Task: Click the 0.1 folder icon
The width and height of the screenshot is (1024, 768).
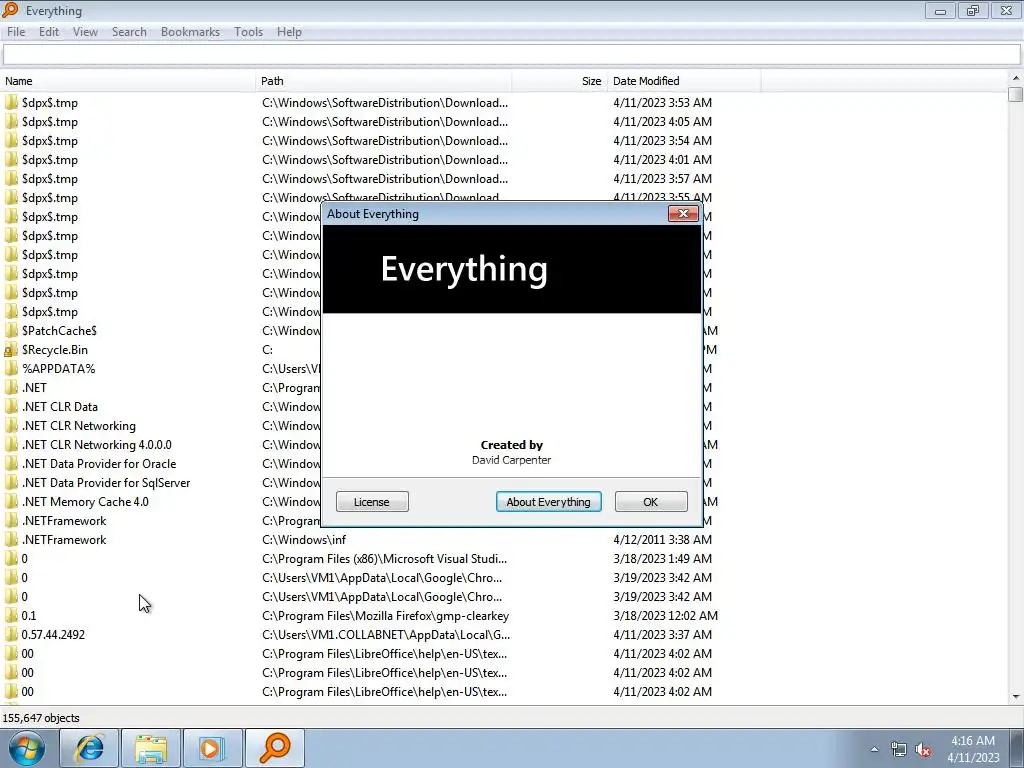Action: pyautogui.click(x=11, y=616)
